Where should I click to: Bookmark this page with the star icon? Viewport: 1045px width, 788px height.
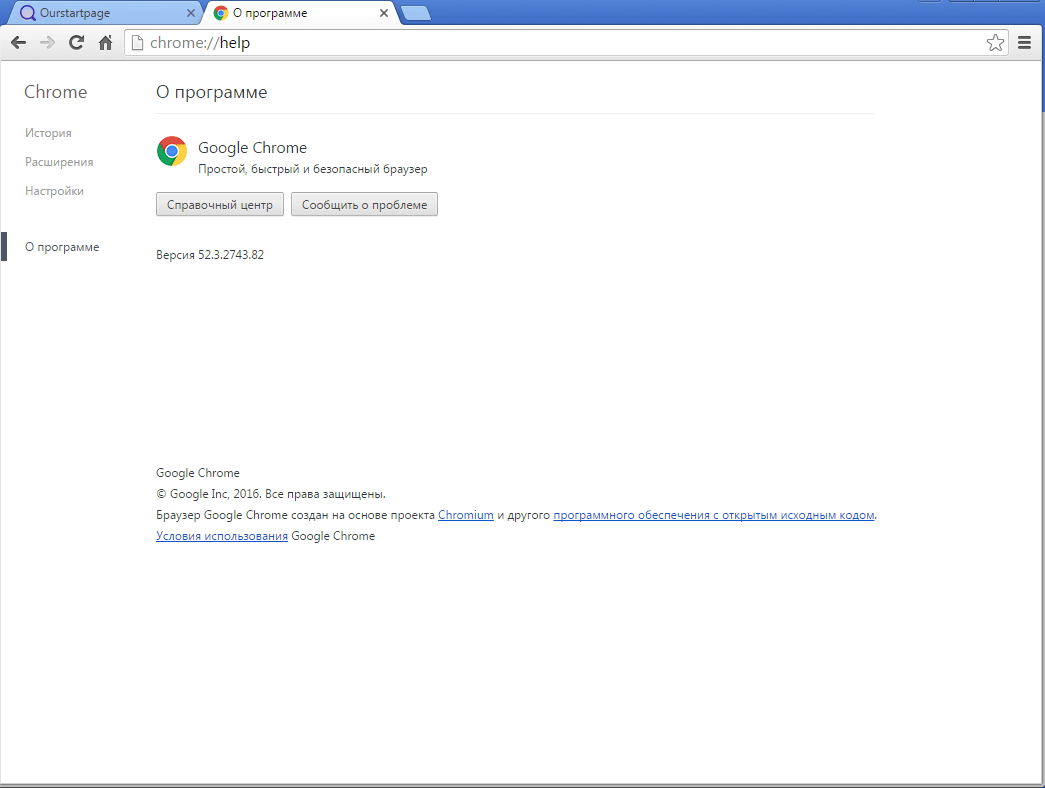point(995,43)
